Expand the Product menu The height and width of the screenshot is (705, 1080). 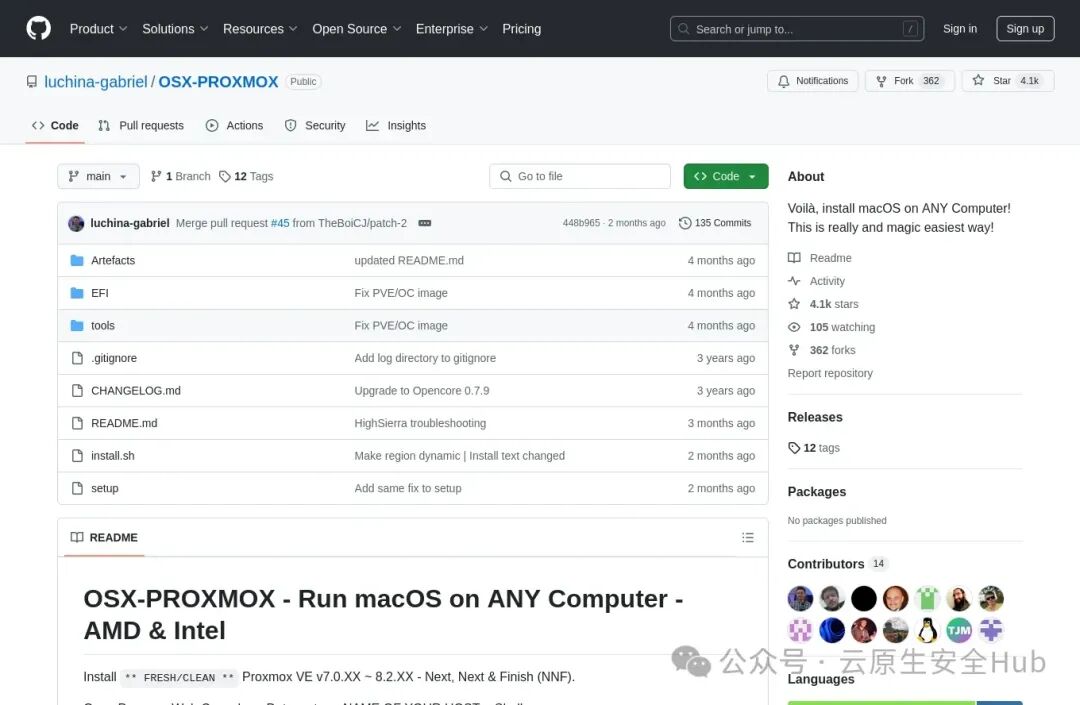(98, 29)
